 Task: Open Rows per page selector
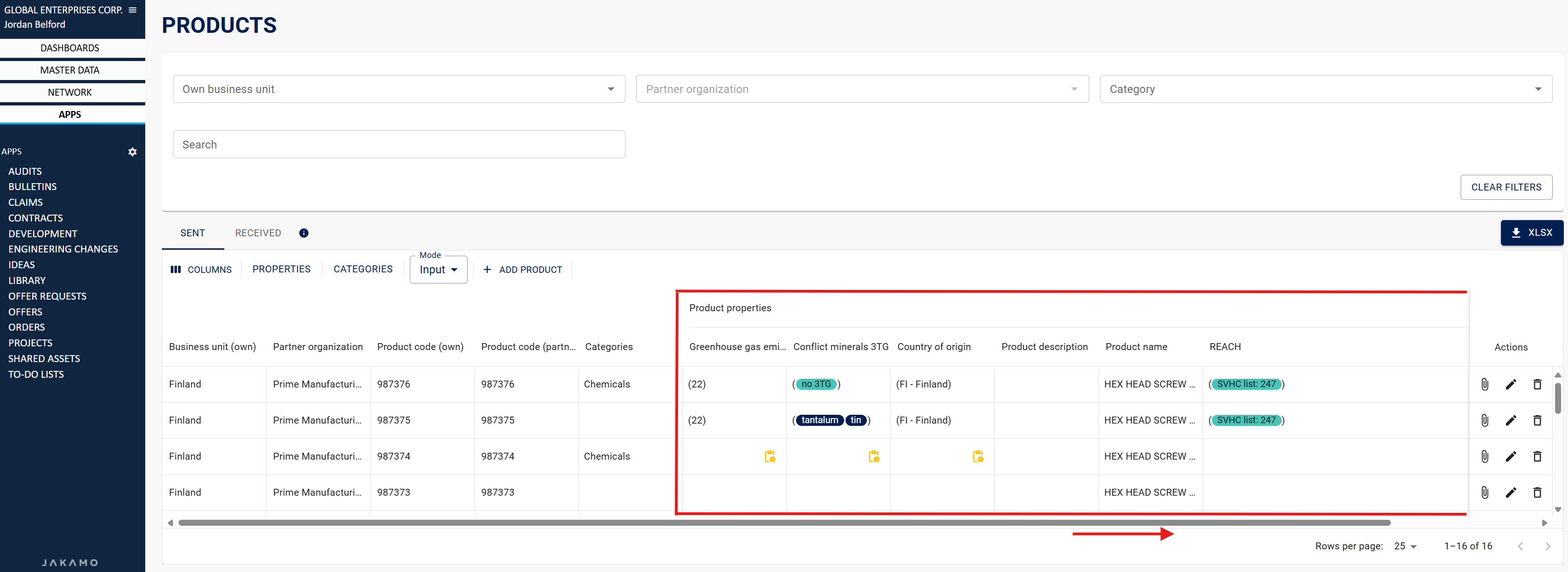point(1405,546)
